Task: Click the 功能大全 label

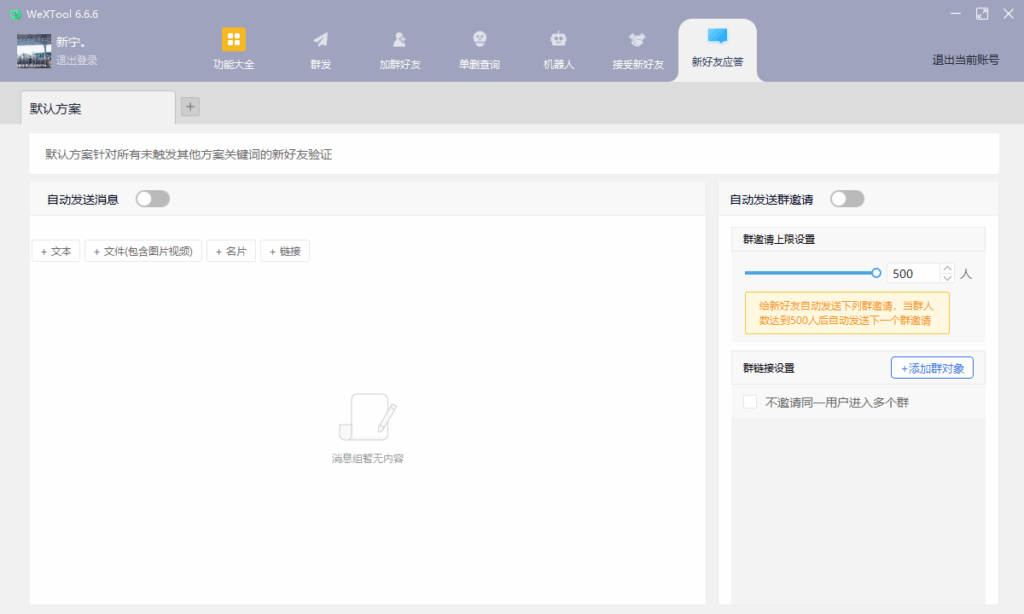Action: (233, 65)
